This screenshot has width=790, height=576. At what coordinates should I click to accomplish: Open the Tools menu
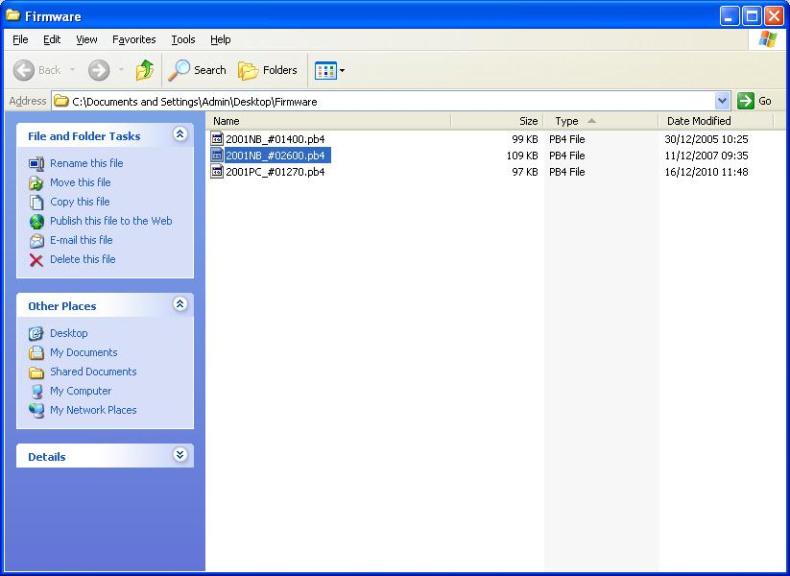183,40
